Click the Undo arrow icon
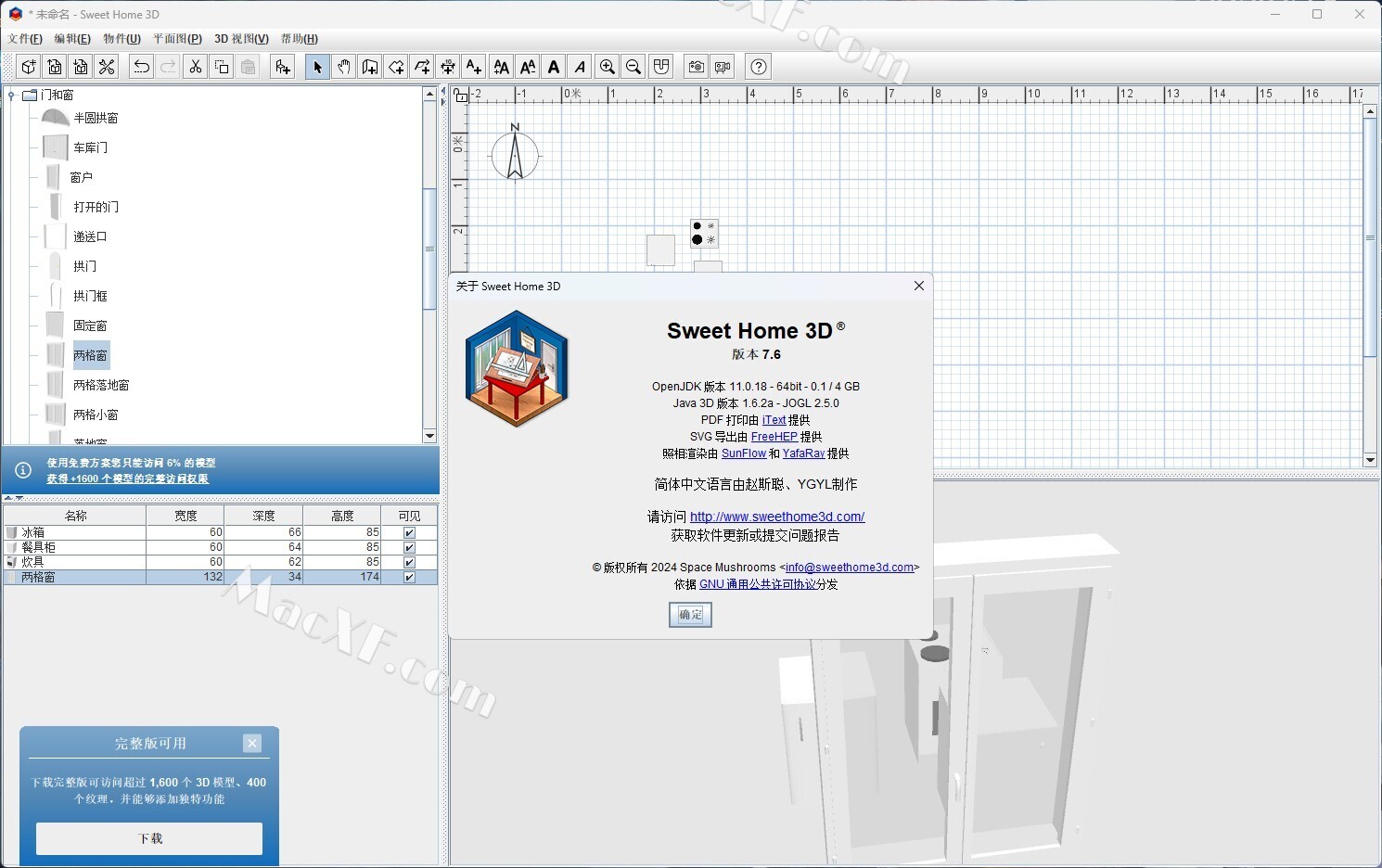This screenshot has height=868, width=1382. 141,67
